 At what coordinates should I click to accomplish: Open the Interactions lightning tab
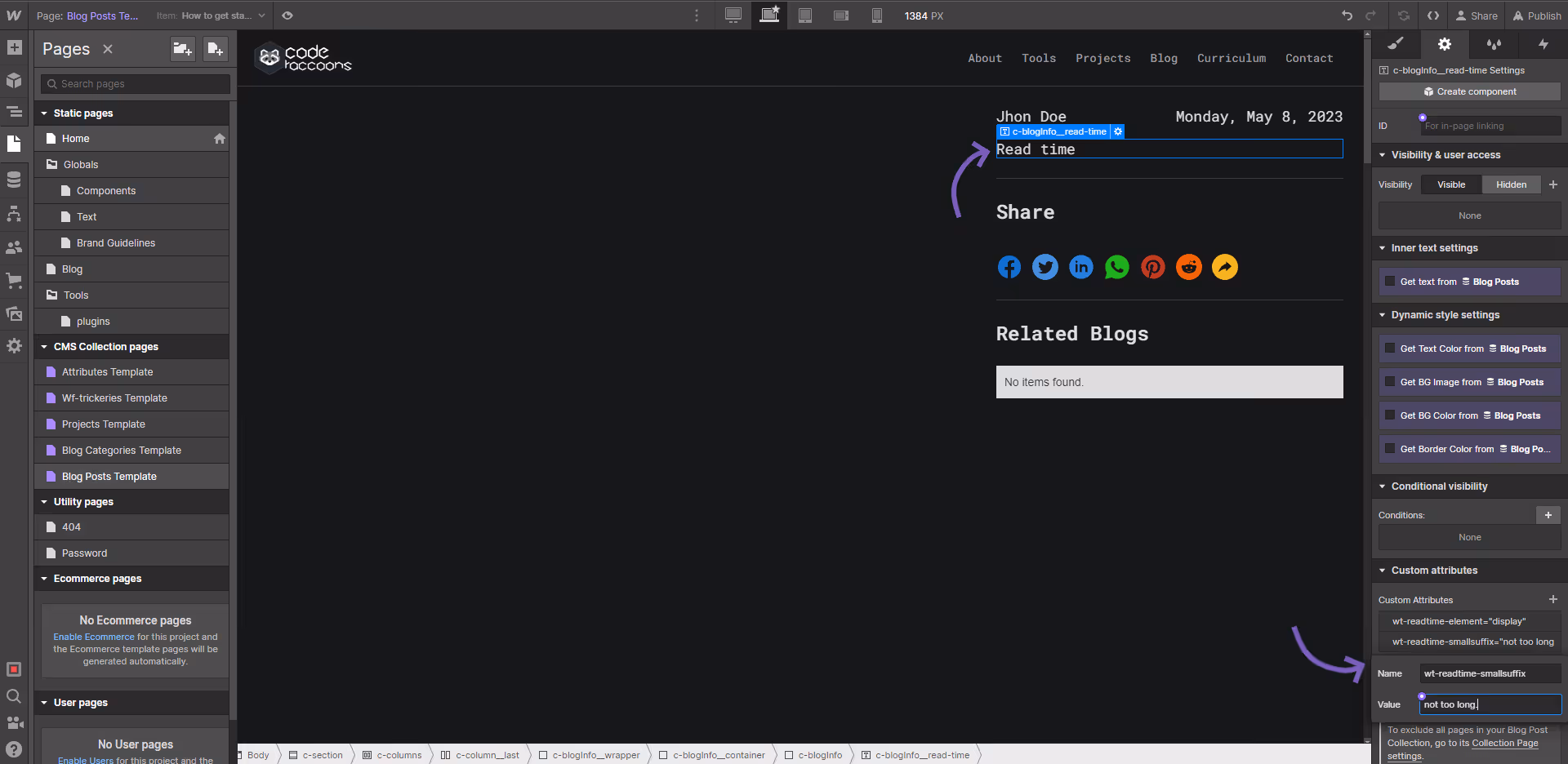1543,44
